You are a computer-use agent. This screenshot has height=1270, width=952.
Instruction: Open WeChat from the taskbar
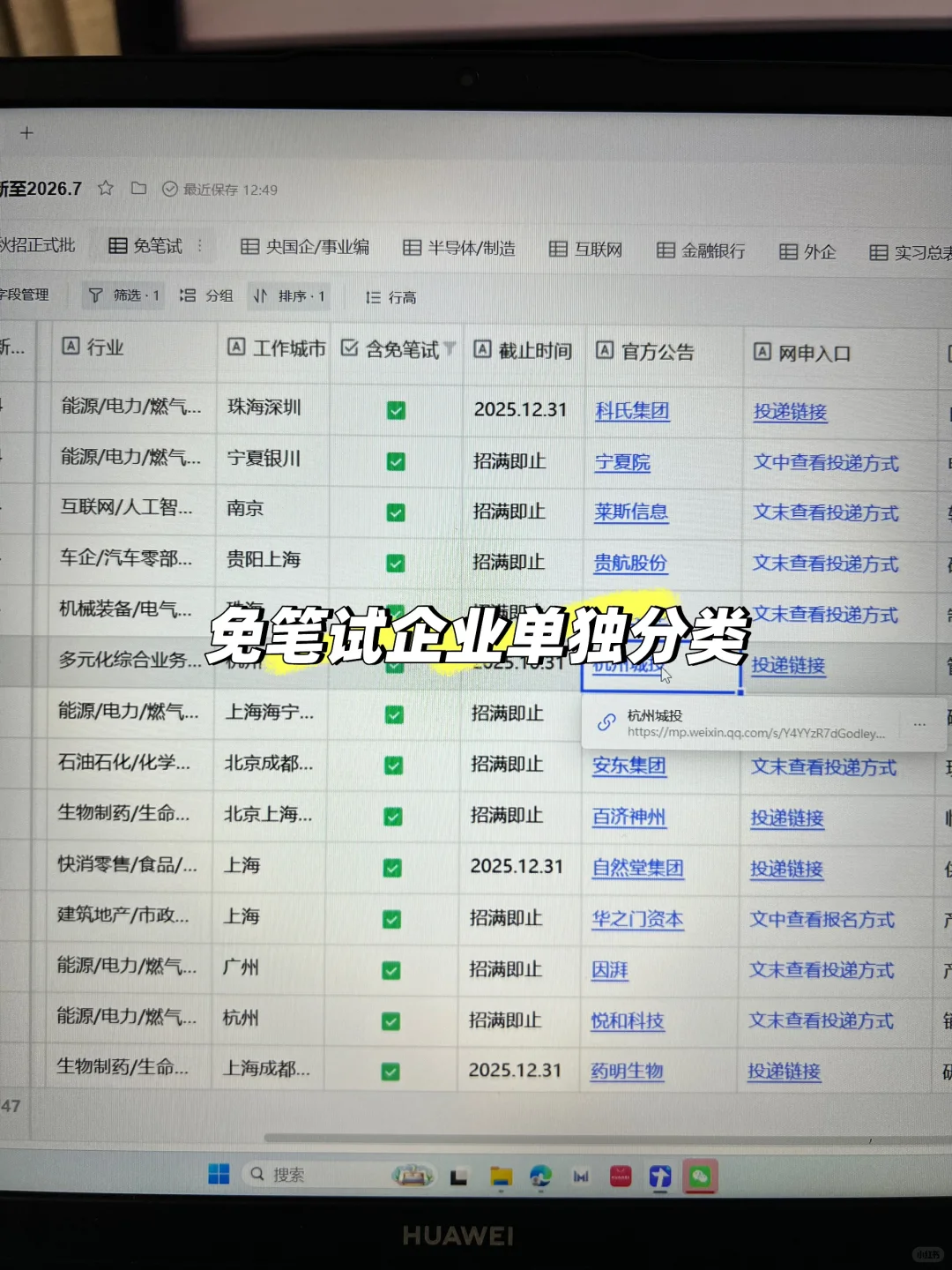tap(700, 1177)
